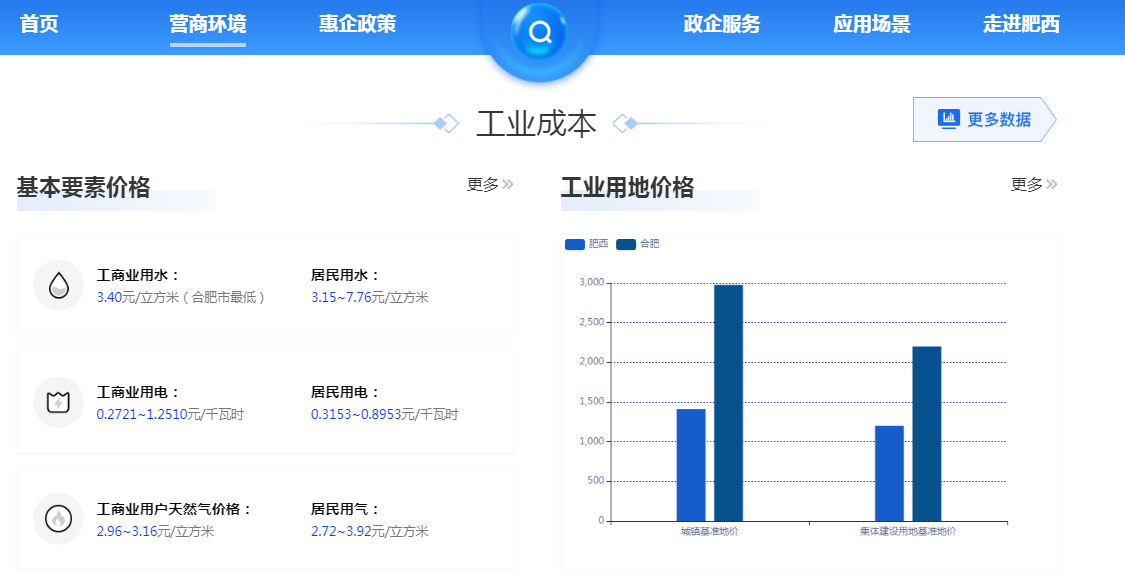Viewport: 1125px width, 577px height.
Task: Click the water drop icon for water prices
Action: click(60, 285)
